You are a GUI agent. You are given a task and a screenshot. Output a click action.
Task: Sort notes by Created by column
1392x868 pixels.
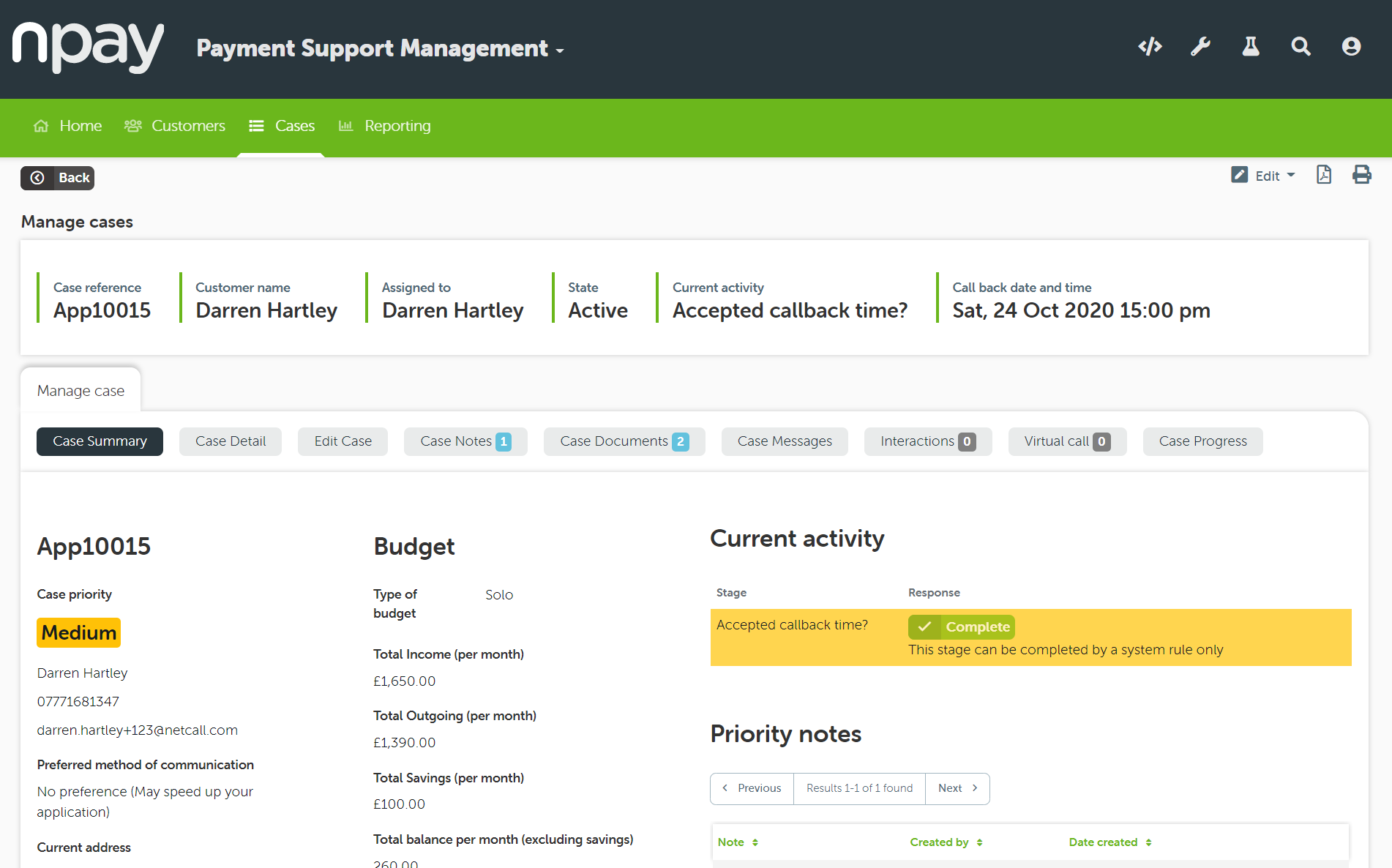(x=946, y=842)
